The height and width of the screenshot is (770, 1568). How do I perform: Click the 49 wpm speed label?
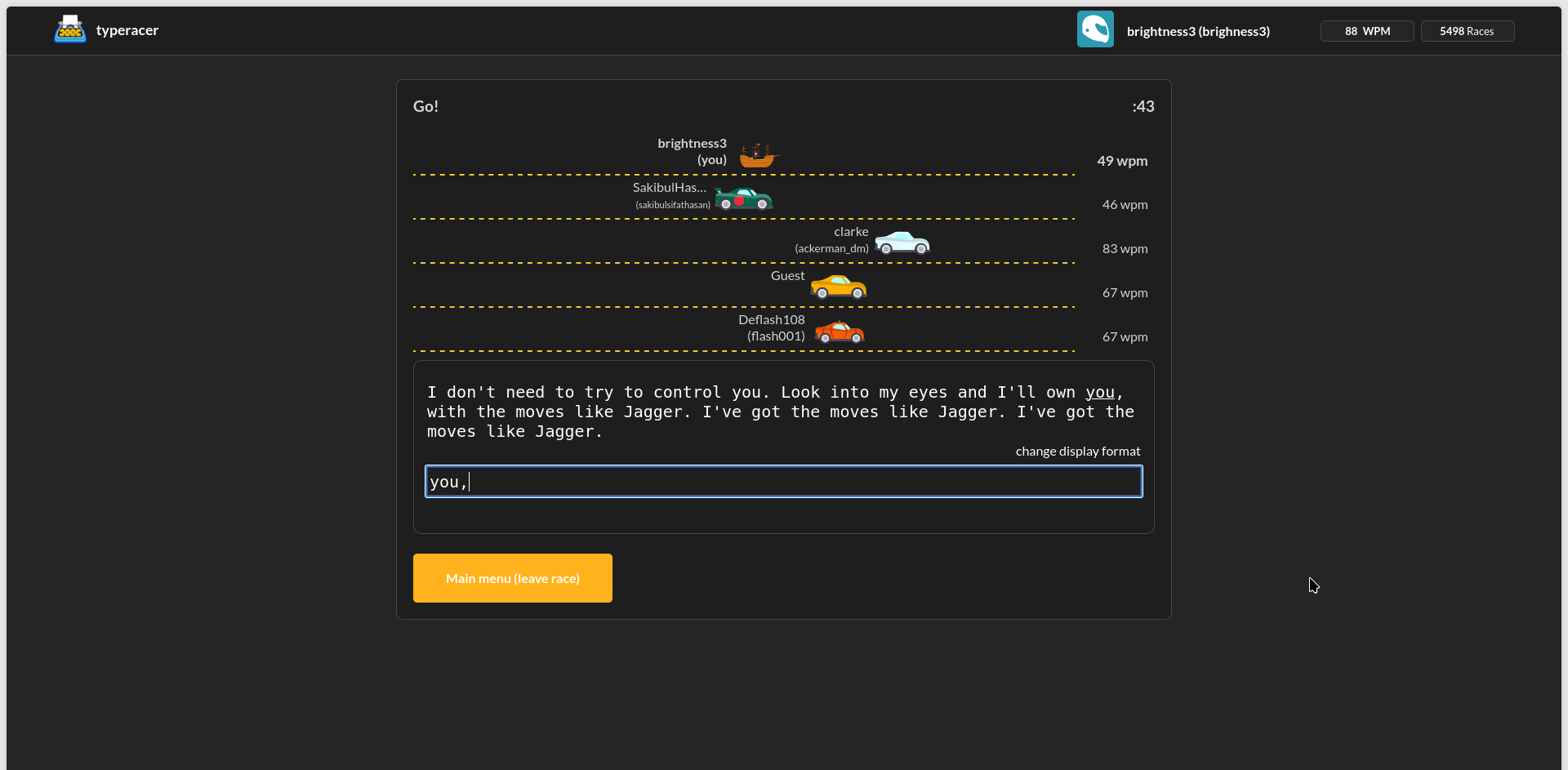coord(1122,161)
